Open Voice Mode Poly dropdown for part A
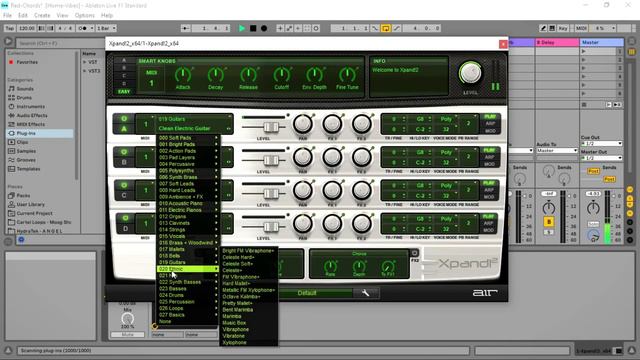 click(x=447, y=119)
